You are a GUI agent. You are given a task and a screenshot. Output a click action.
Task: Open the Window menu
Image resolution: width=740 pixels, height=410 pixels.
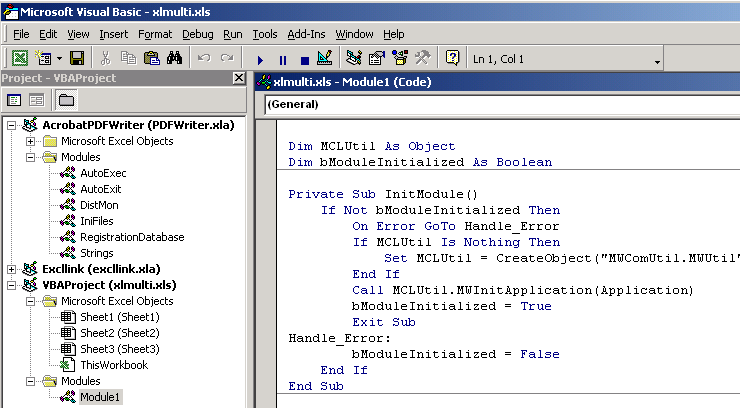coord(354,34)
